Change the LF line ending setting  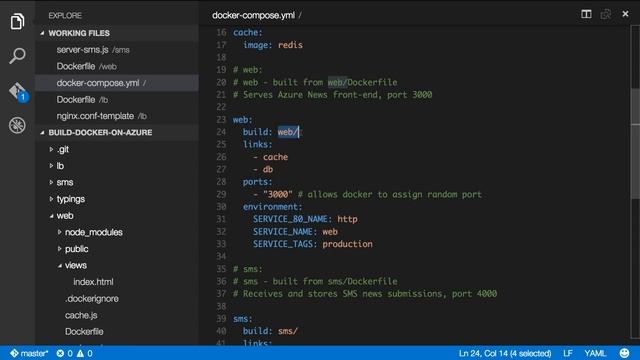point(568,353)
